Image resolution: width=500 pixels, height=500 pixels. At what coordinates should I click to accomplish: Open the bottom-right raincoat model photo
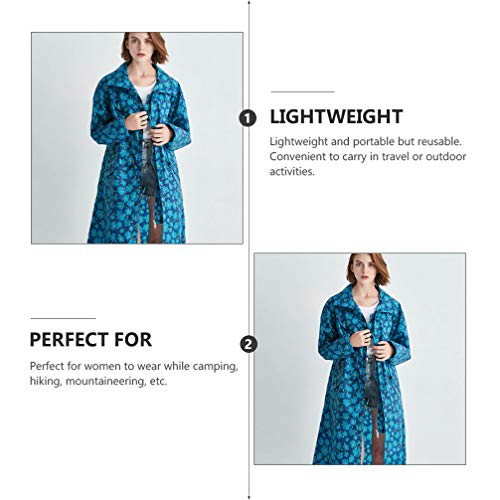(360, 359)
